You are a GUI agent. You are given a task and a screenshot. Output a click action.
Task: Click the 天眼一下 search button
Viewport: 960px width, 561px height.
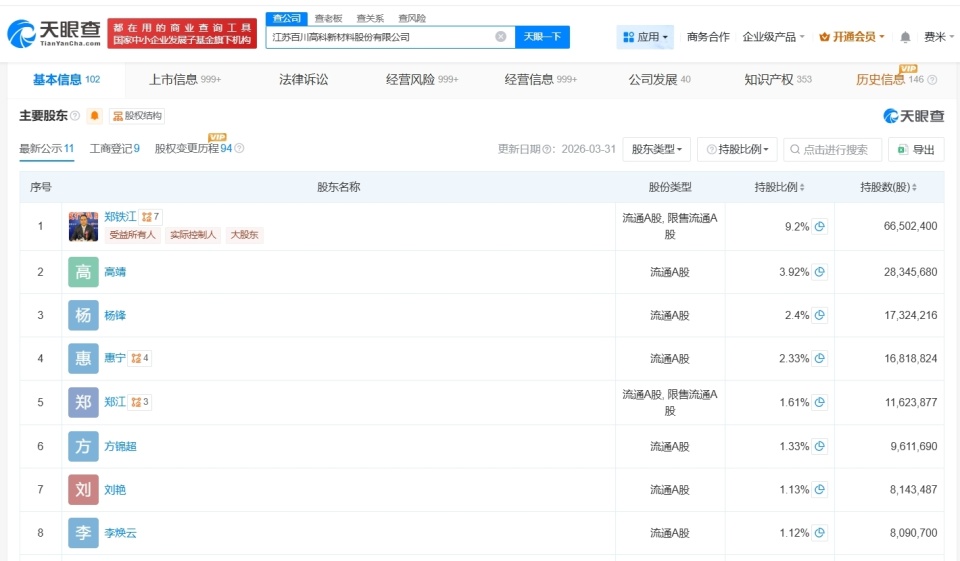point(542,37)
